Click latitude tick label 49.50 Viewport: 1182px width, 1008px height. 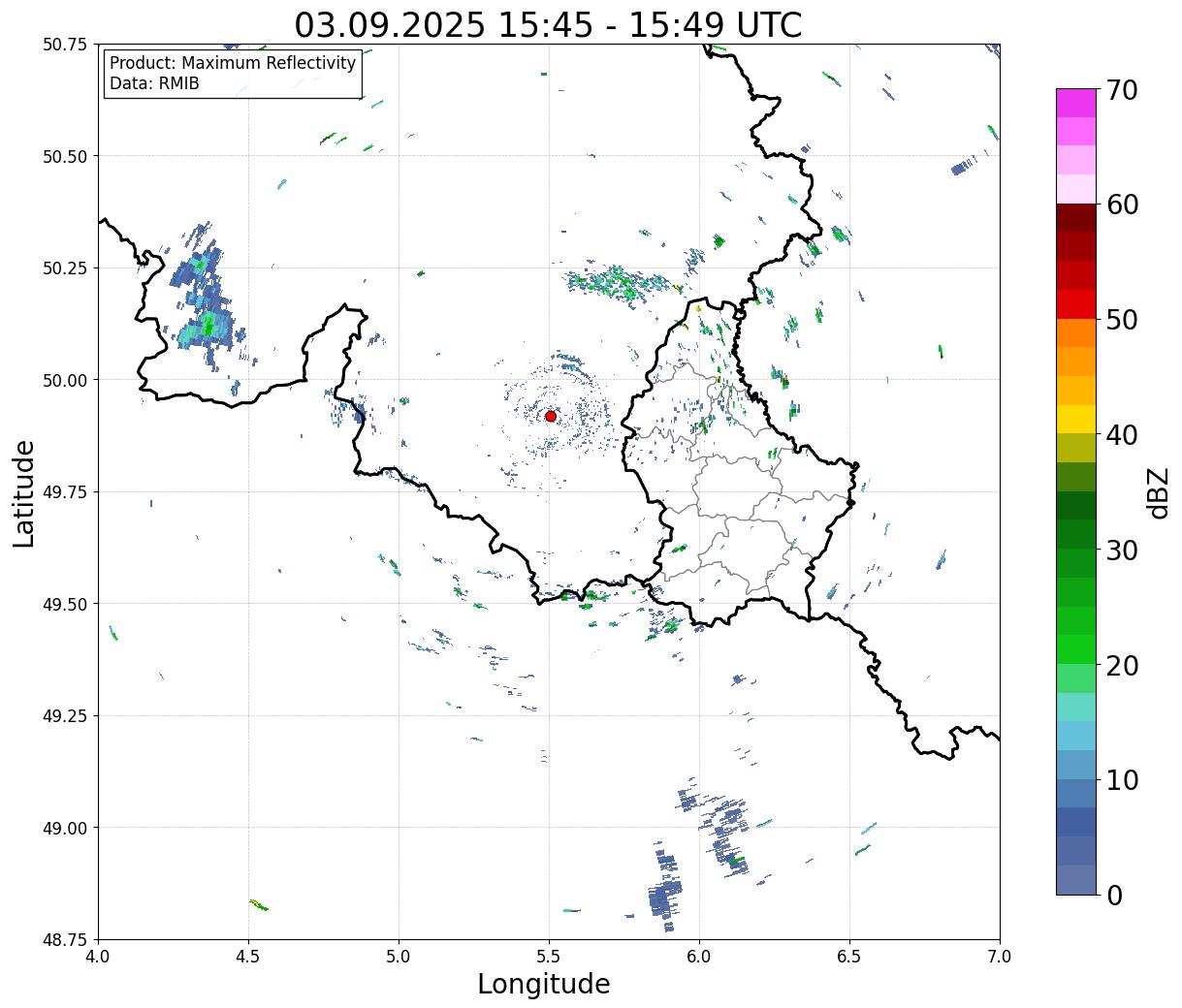65,604
